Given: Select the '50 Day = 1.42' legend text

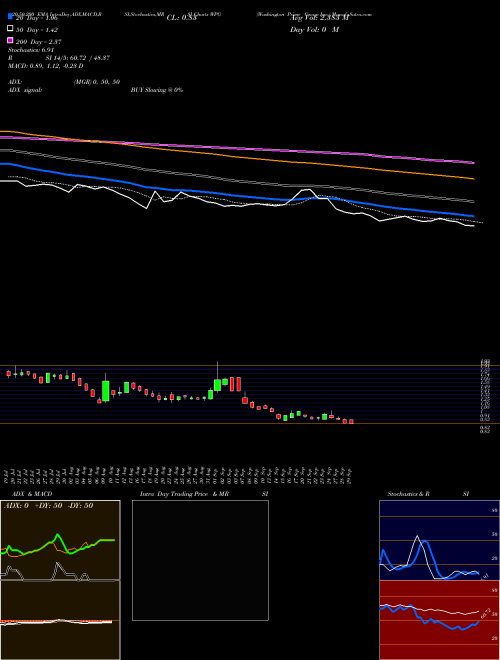Looking at the screenshot, I should (x=37, y=30).
